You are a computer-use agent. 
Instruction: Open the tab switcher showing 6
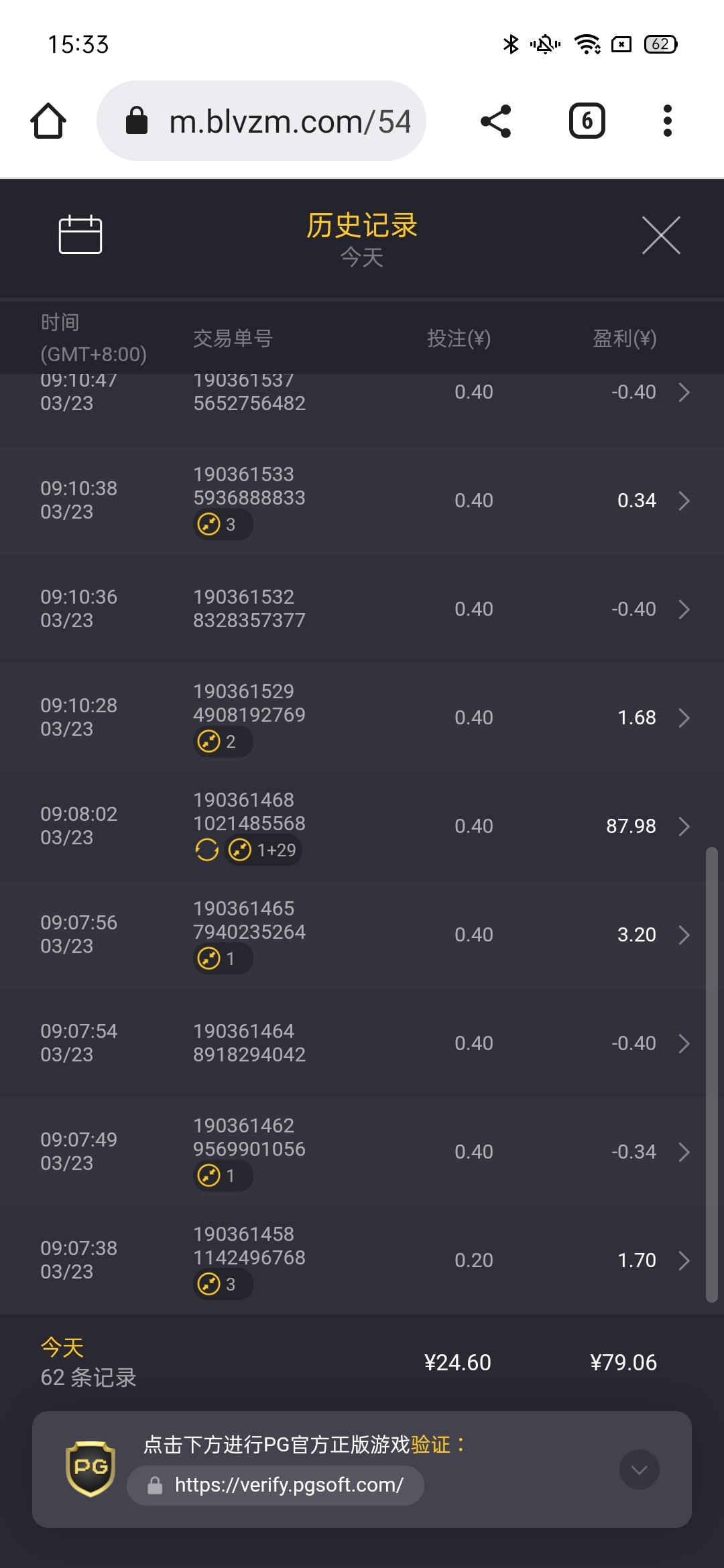click(587, 121)
